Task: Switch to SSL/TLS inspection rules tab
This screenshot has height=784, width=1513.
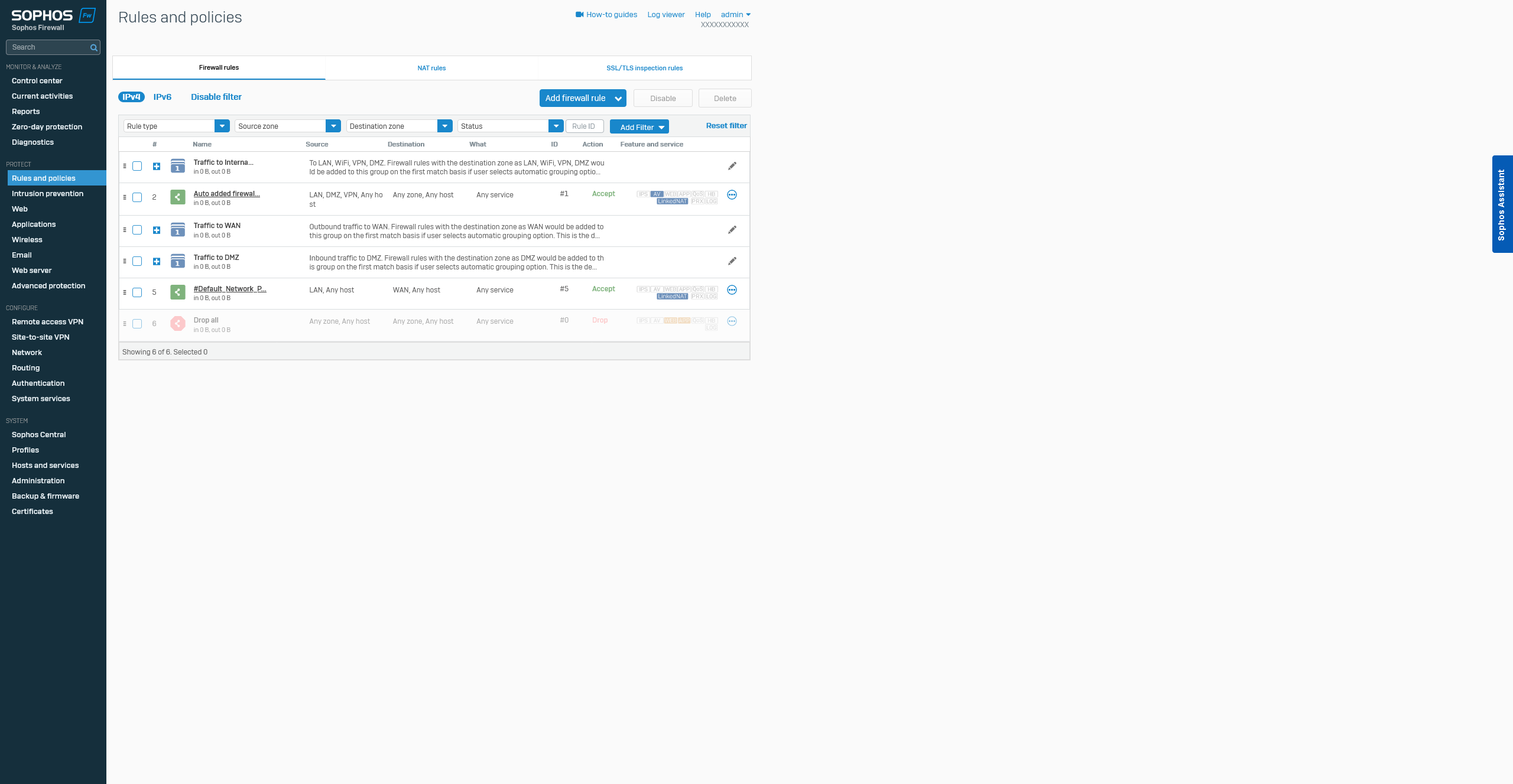Action: click(x=645, y=68)
